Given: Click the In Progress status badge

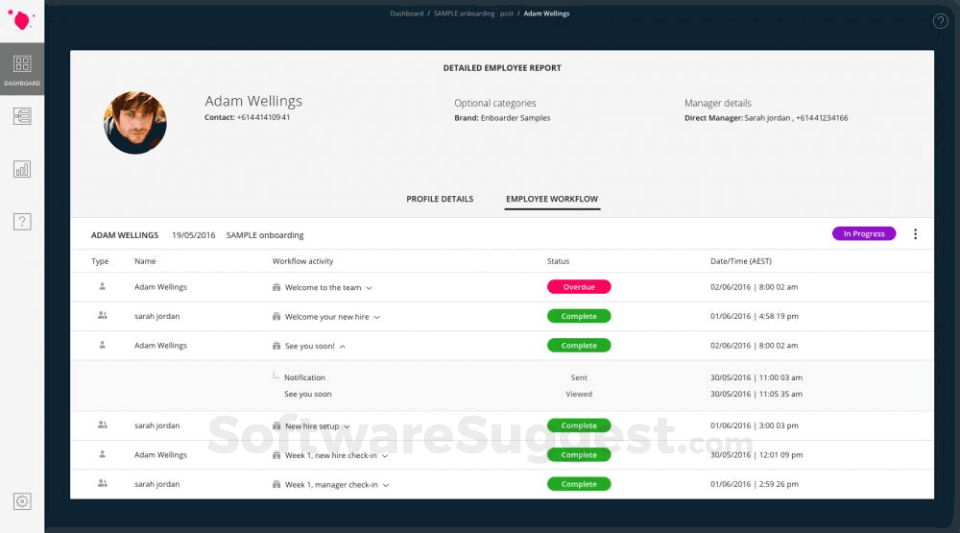Looking at the screenshot, I should pos(864,234).
